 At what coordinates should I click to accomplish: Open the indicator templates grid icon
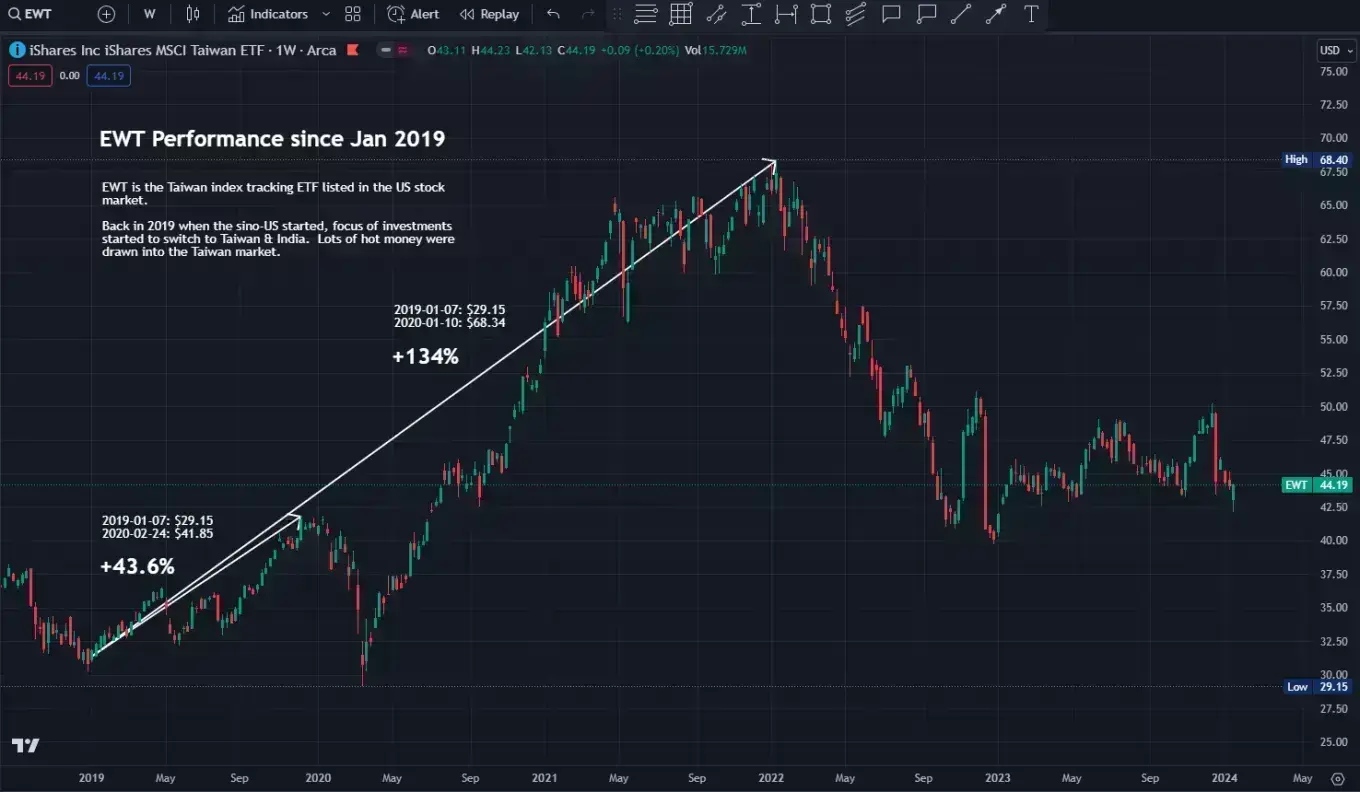click(x=353, y=14)
